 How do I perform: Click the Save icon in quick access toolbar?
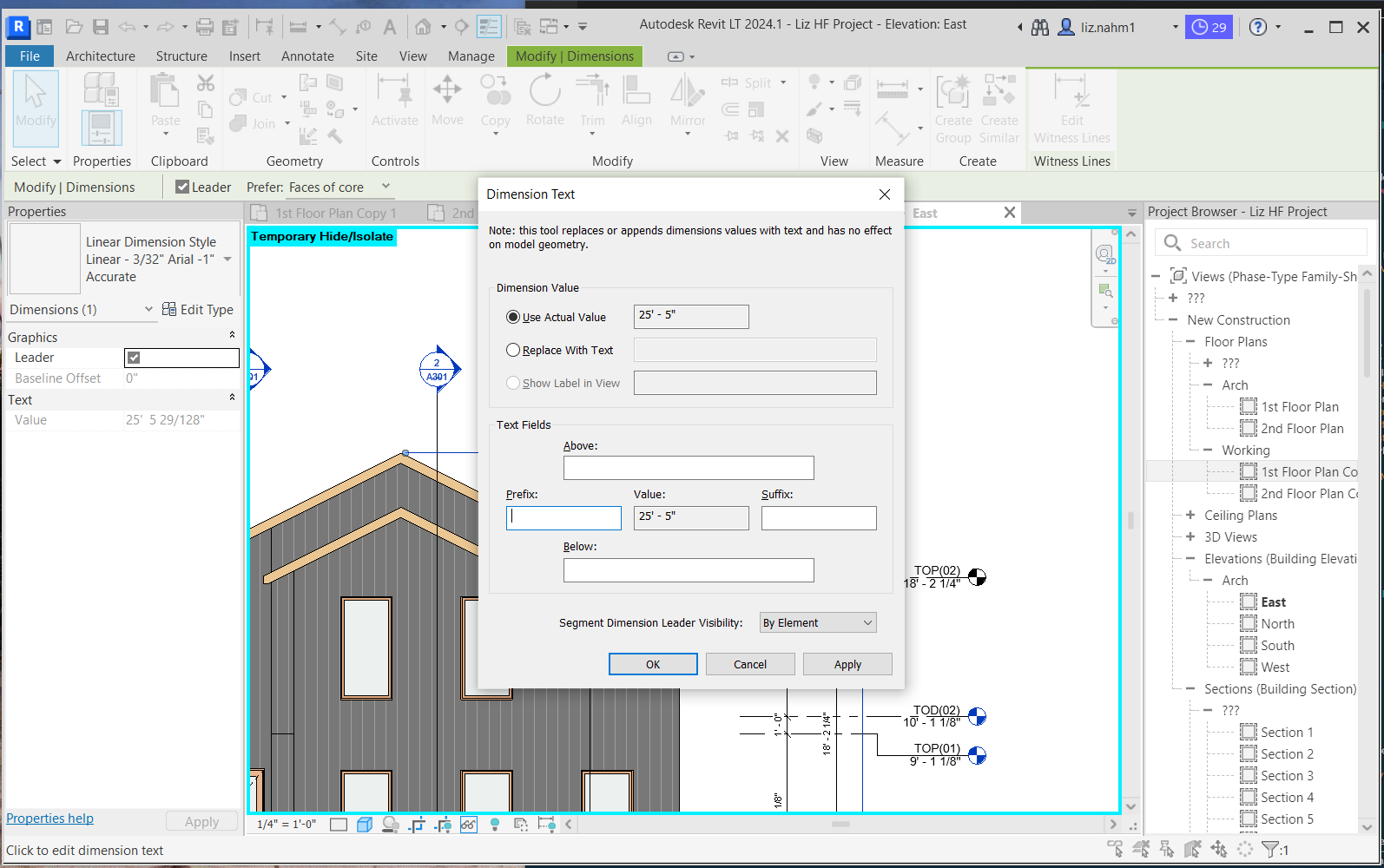click(x=101, y=27)
